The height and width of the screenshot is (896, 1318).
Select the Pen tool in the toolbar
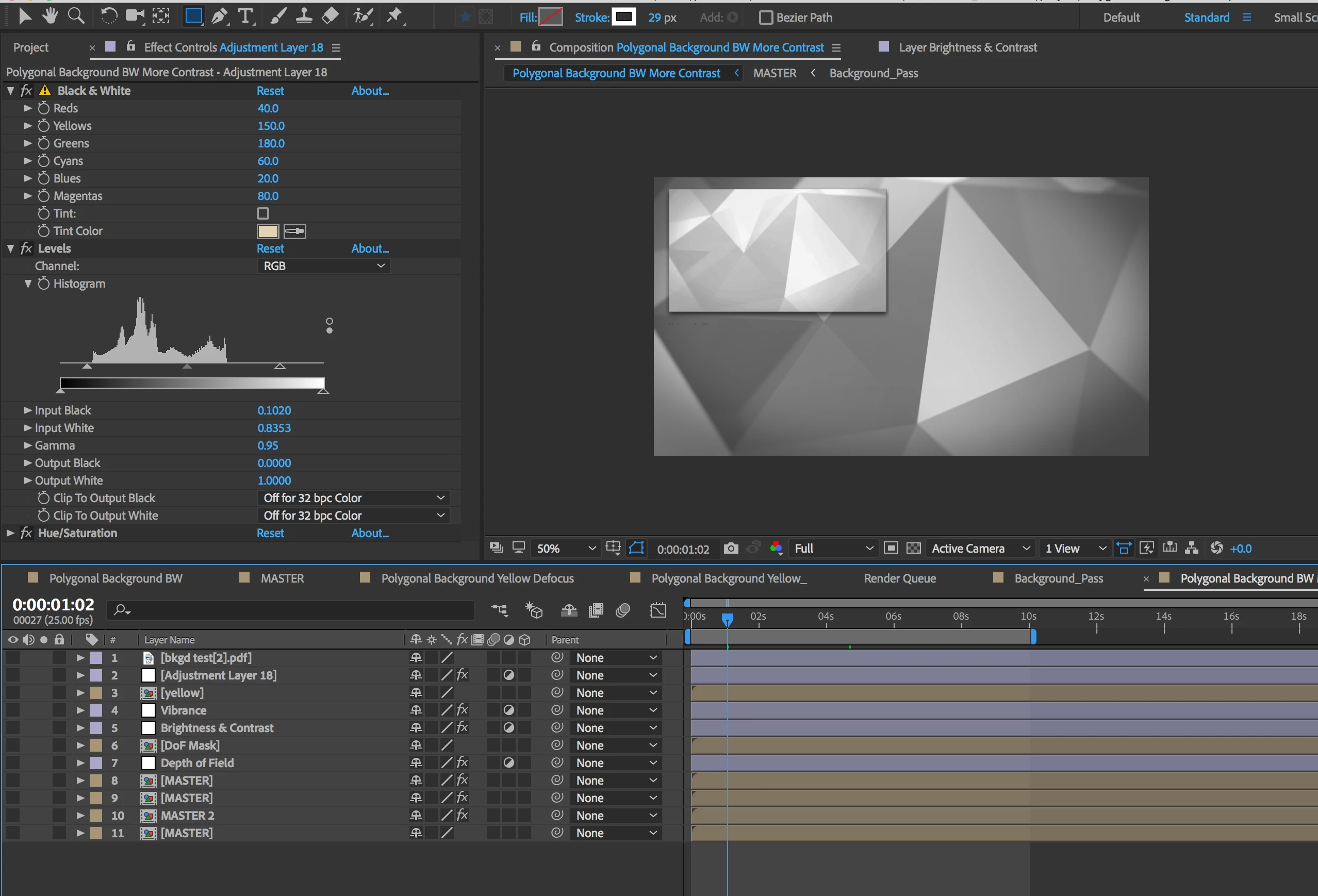tap(219, 16)
